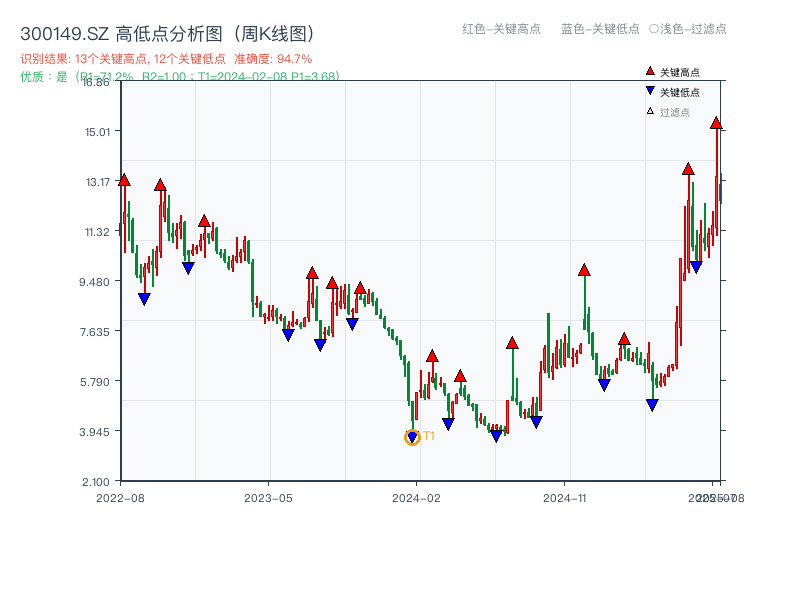Click the greyed 过滤点 legend label
Screen dimensions: 800x600
click(674, 112)
